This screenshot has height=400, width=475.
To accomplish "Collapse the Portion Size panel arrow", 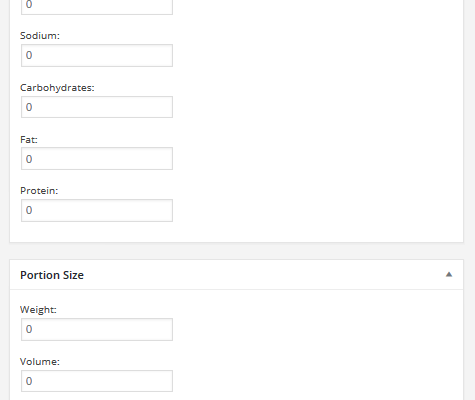I will 449,275.
